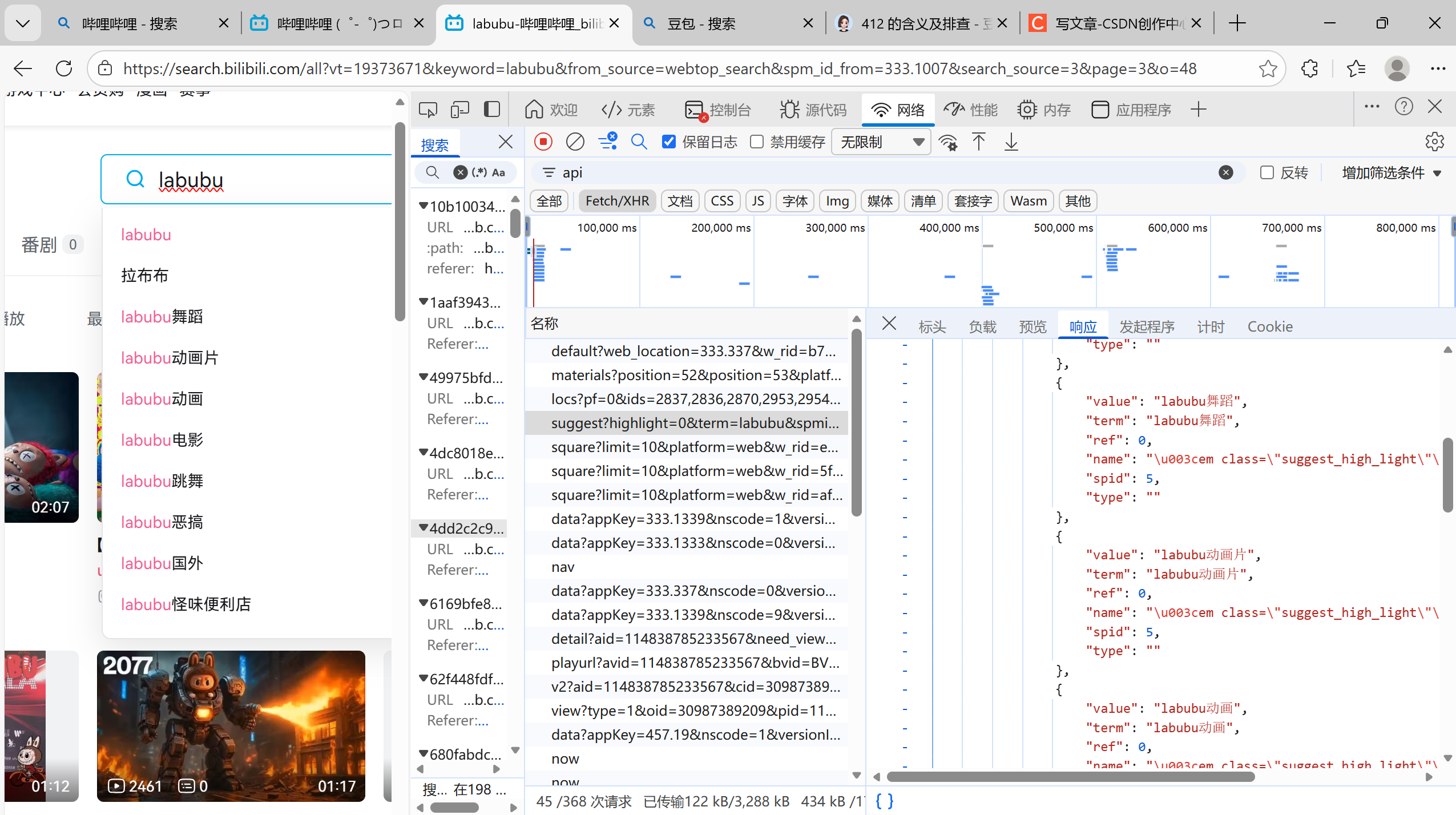Toggle the device emulation icon
This screenshot has width=1456, height=815.
[459, 109]
